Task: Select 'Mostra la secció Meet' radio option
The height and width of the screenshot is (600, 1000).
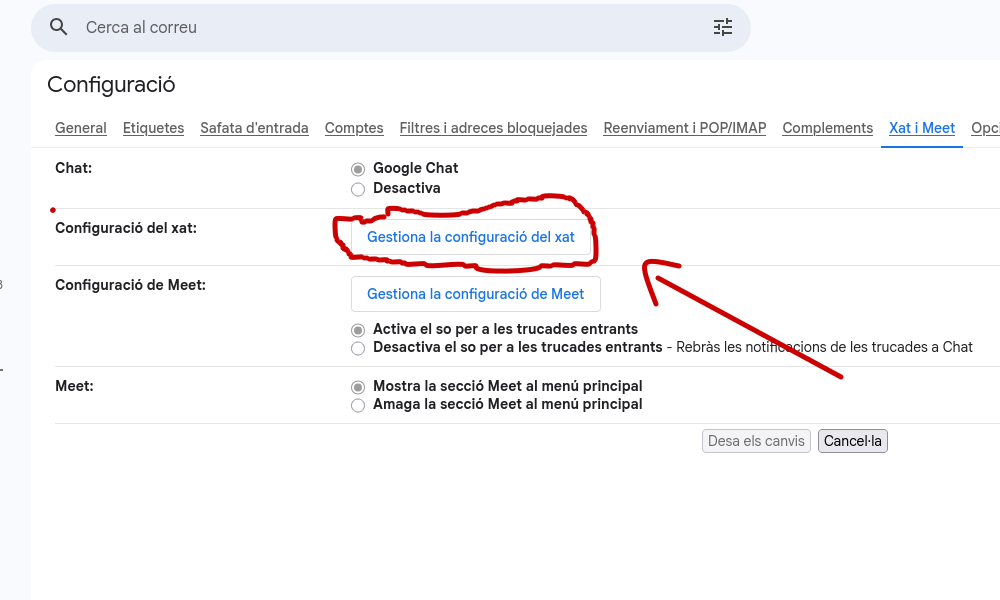Action: pyautogui.click(x=358, y=387)
